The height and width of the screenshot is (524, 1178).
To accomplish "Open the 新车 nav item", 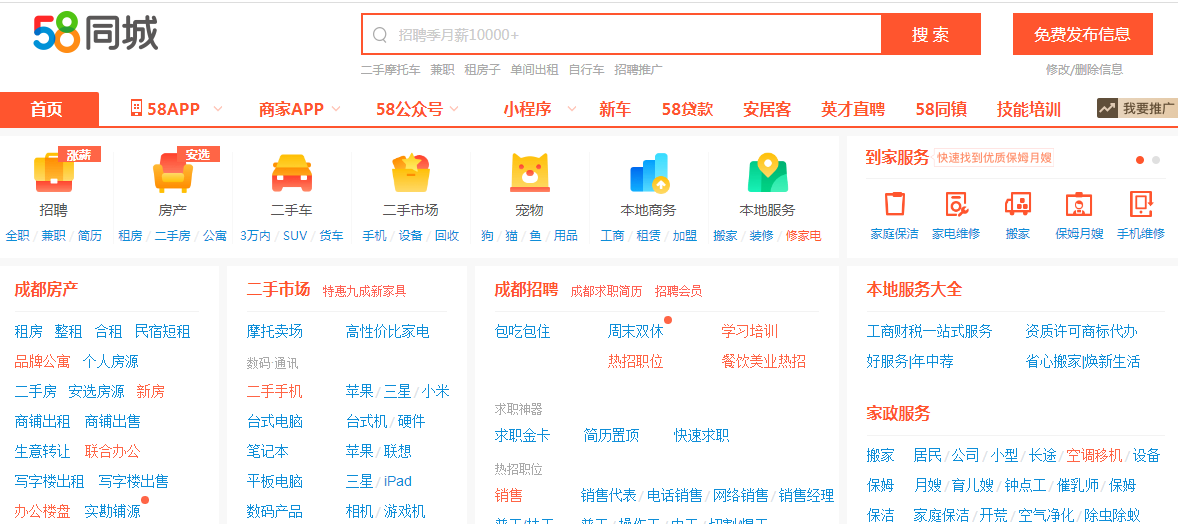I will 615,109.
